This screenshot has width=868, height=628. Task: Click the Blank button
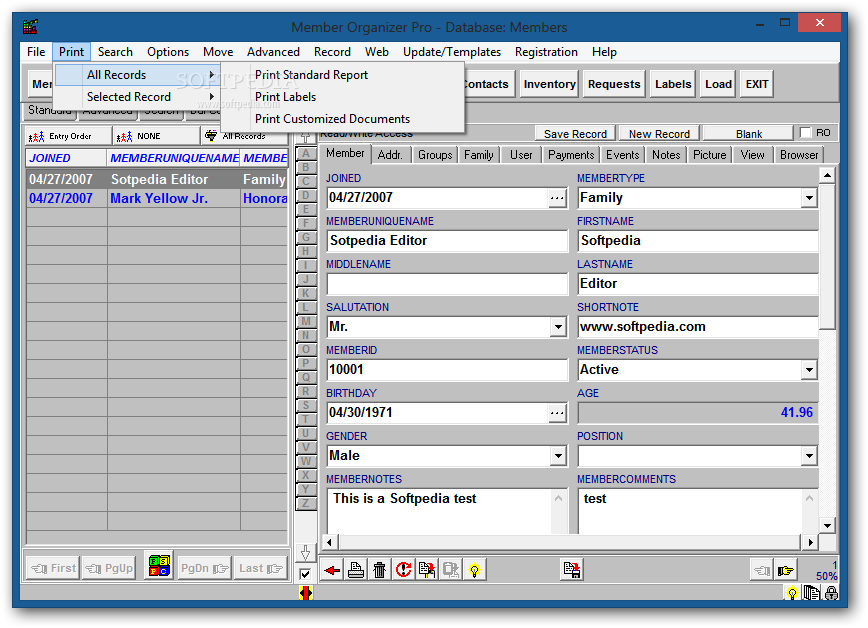pos(748,134)
